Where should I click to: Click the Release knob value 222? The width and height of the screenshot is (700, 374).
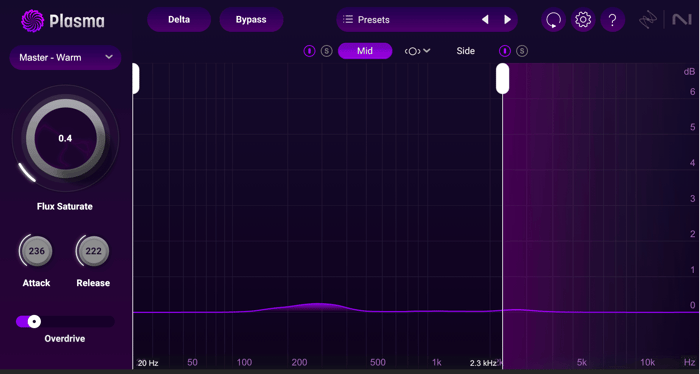point(93,251)
